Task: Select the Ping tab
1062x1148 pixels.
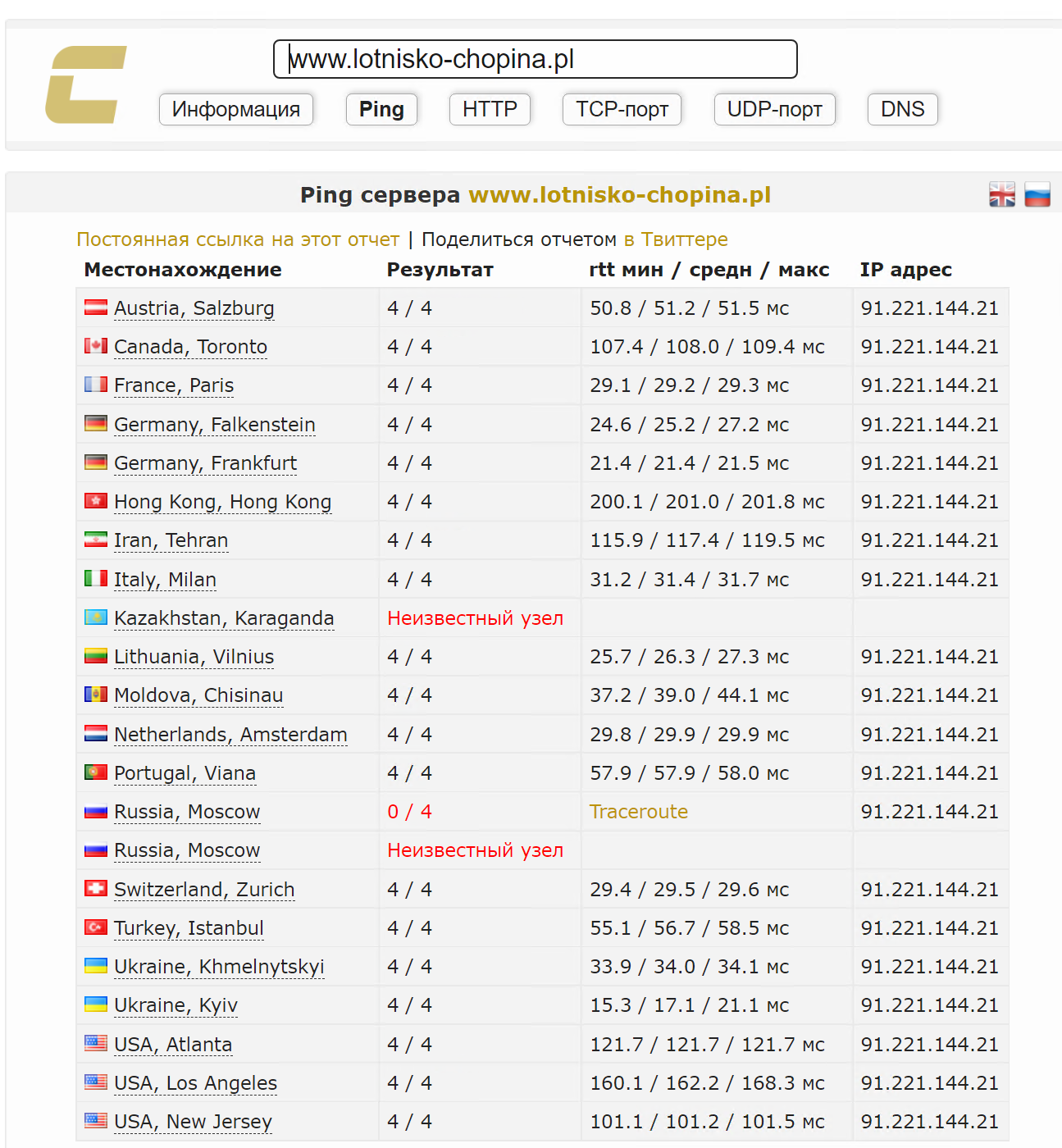Action: [381, 109]
